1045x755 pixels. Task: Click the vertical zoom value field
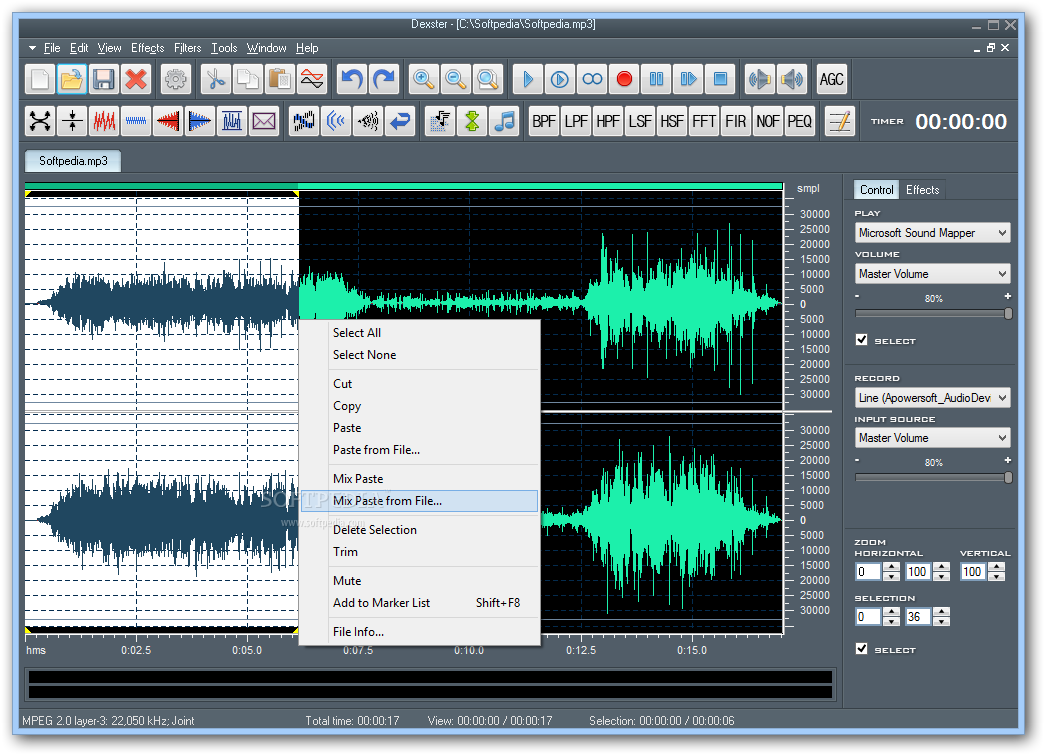point(974,572)
